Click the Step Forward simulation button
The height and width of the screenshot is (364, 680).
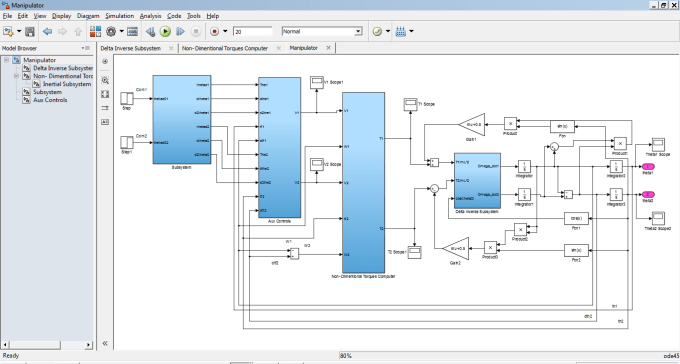pos(180,31)
